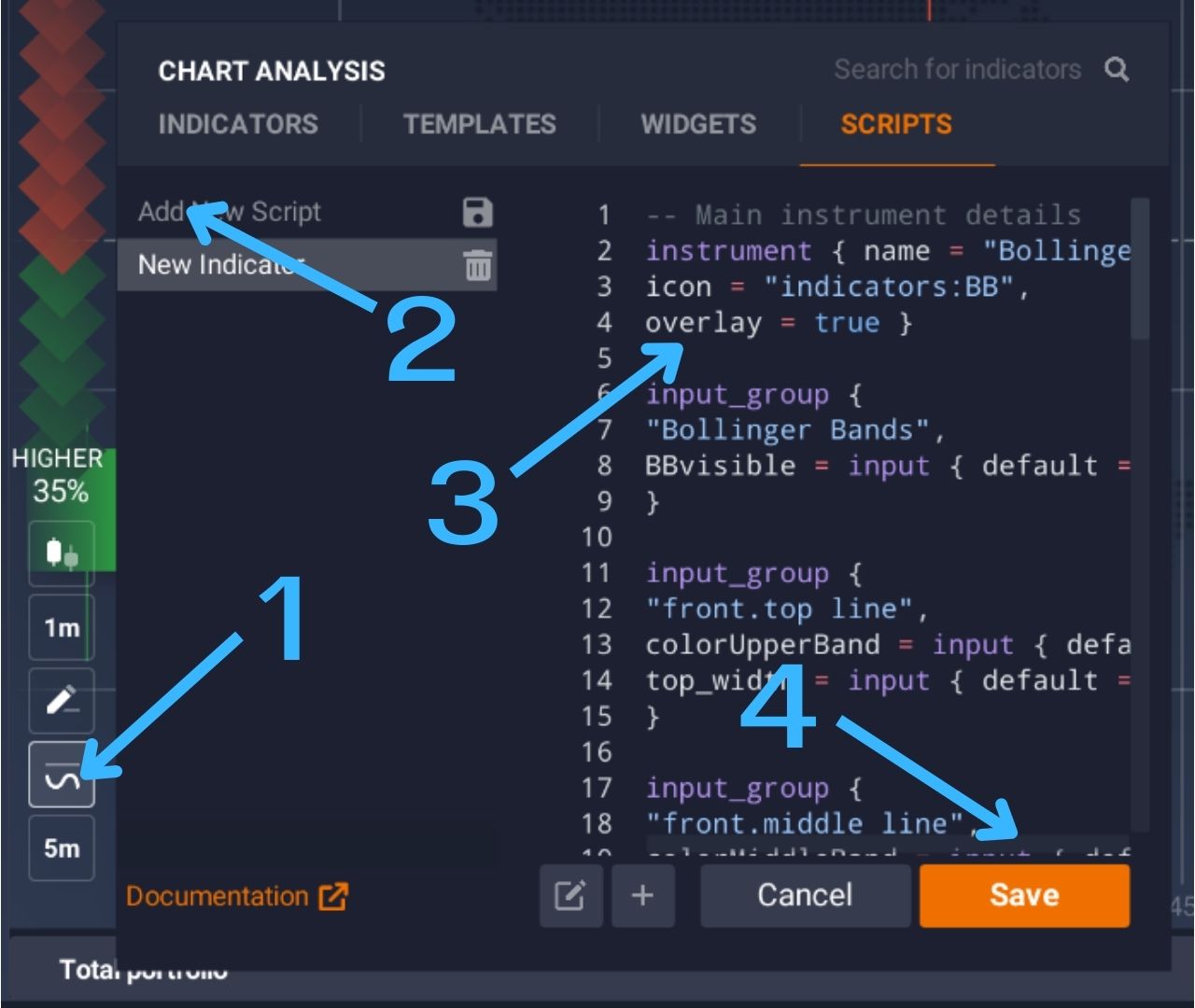Open the Documentation link
The width and height of the screenshot is (1195, 1008).
point(217,896)
